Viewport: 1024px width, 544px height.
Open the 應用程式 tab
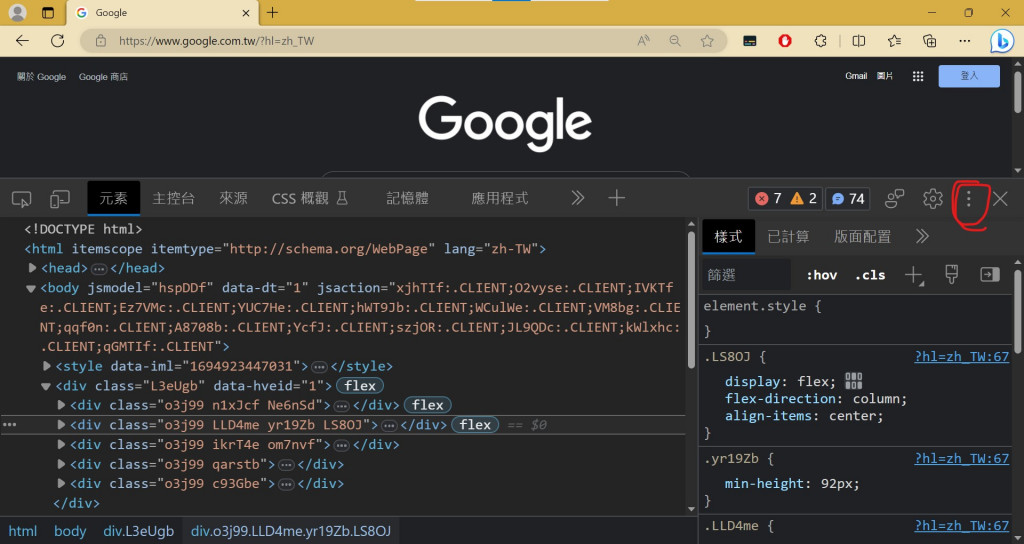pos(500,199)
